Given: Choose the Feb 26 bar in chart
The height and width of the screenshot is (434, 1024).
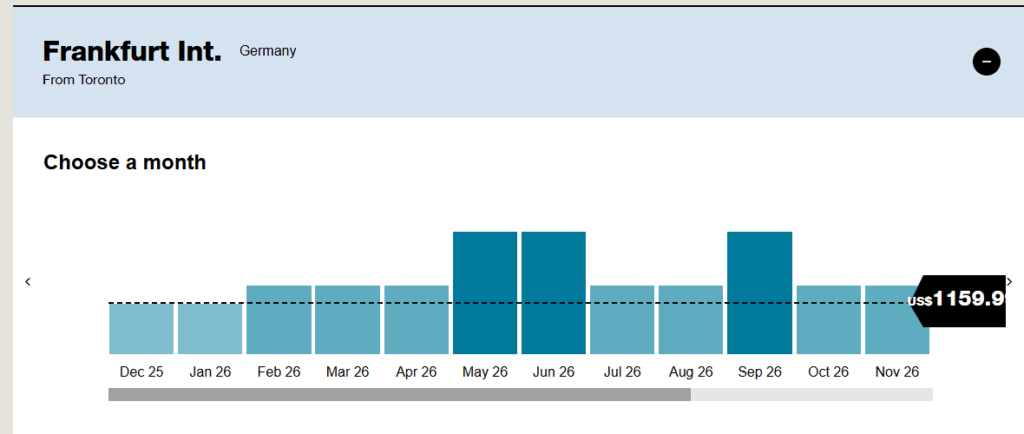Looking at the screenshot, I should pyautogui.click(x=279, y=320).
